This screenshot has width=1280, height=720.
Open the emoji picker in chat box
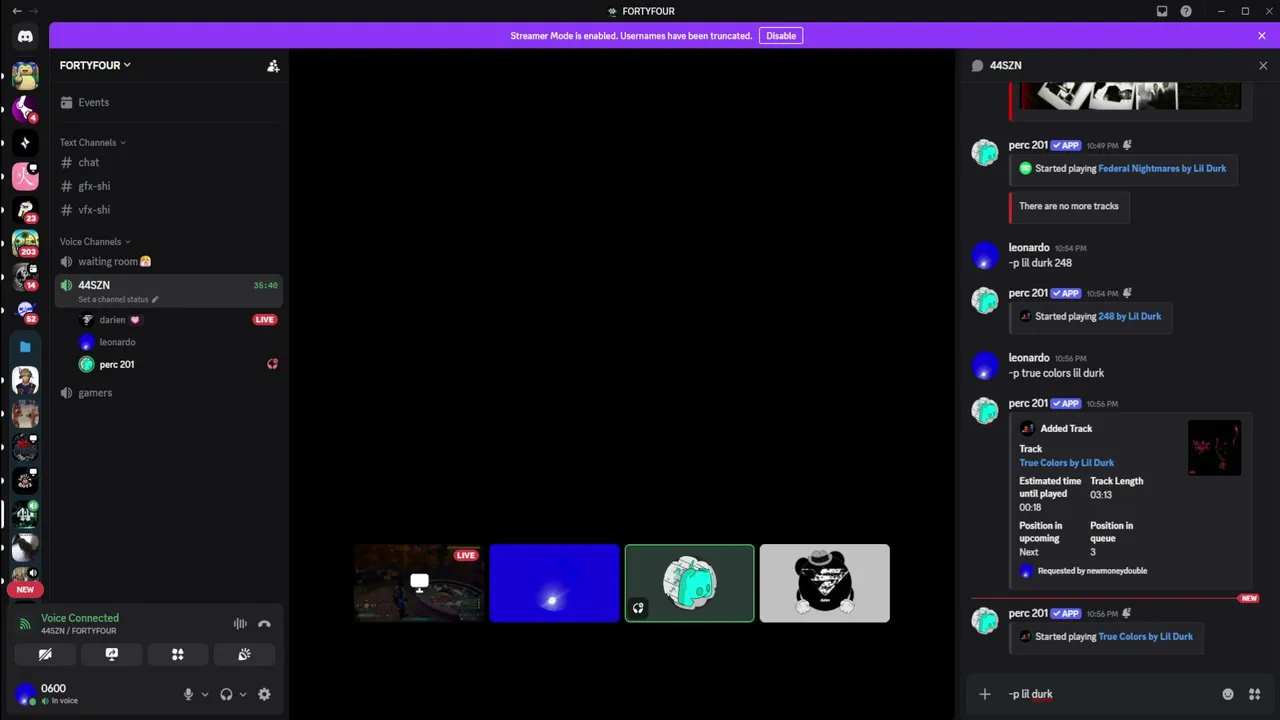click(x=1228, y=694)
